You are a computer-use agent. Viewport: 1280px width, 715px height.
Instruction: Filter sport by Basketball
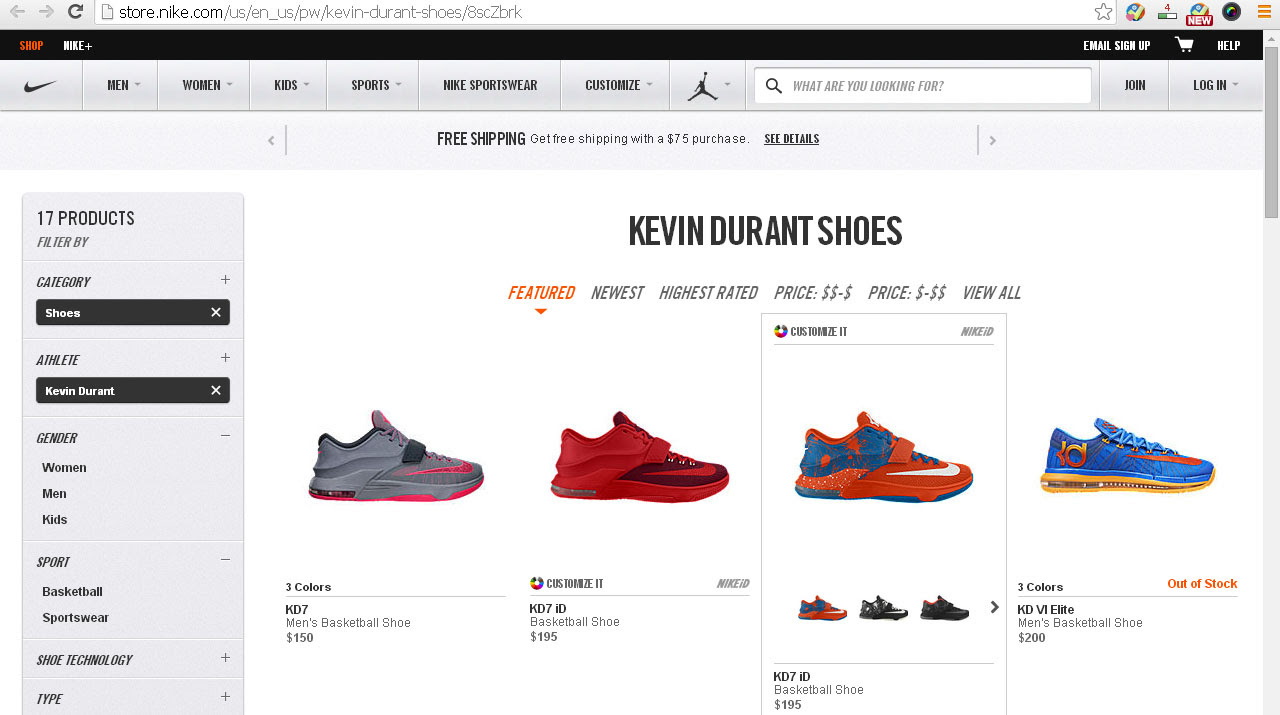tap(72, 591)
